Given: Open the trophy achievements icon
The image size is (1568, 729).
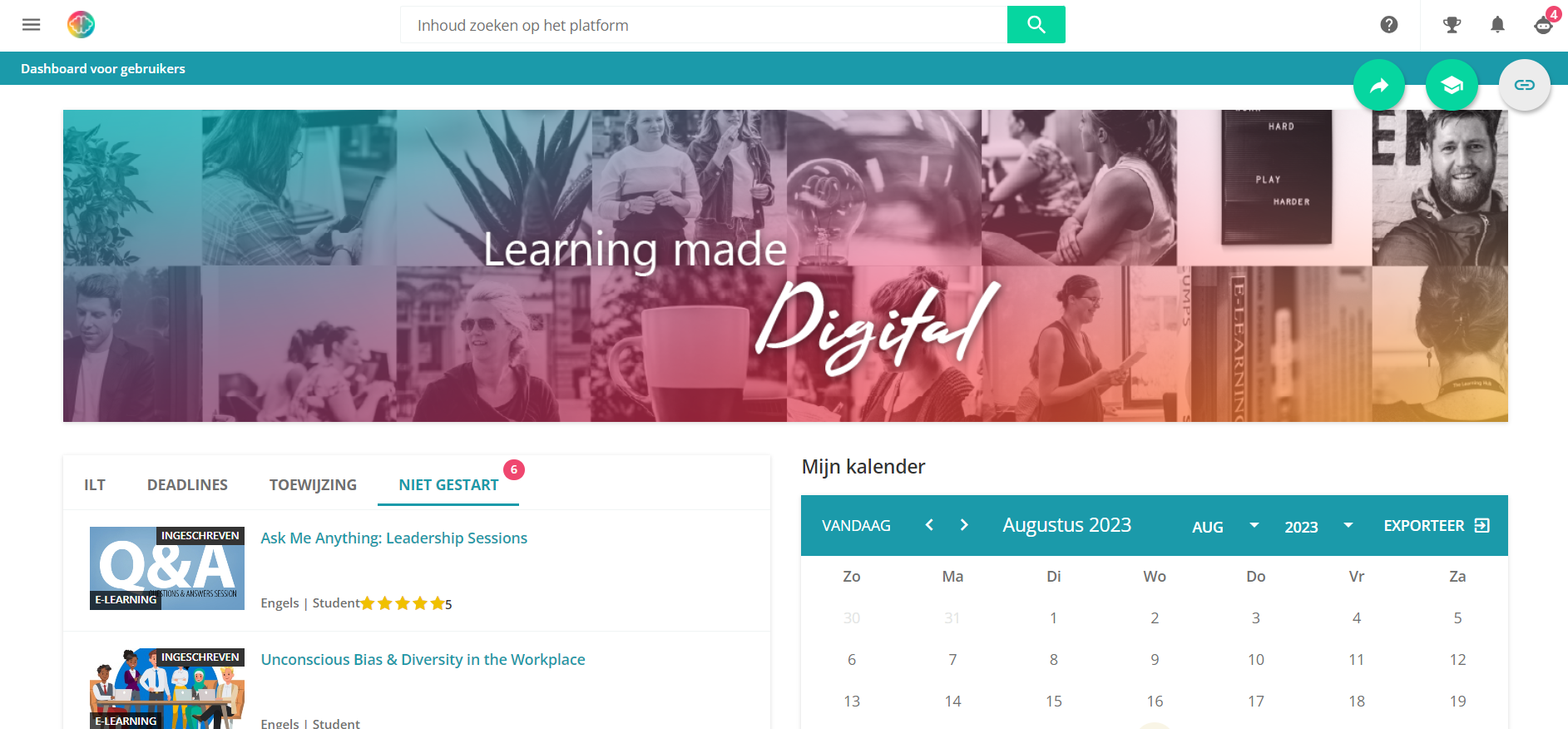Looking at the screenshot, I should point(1452,25).
